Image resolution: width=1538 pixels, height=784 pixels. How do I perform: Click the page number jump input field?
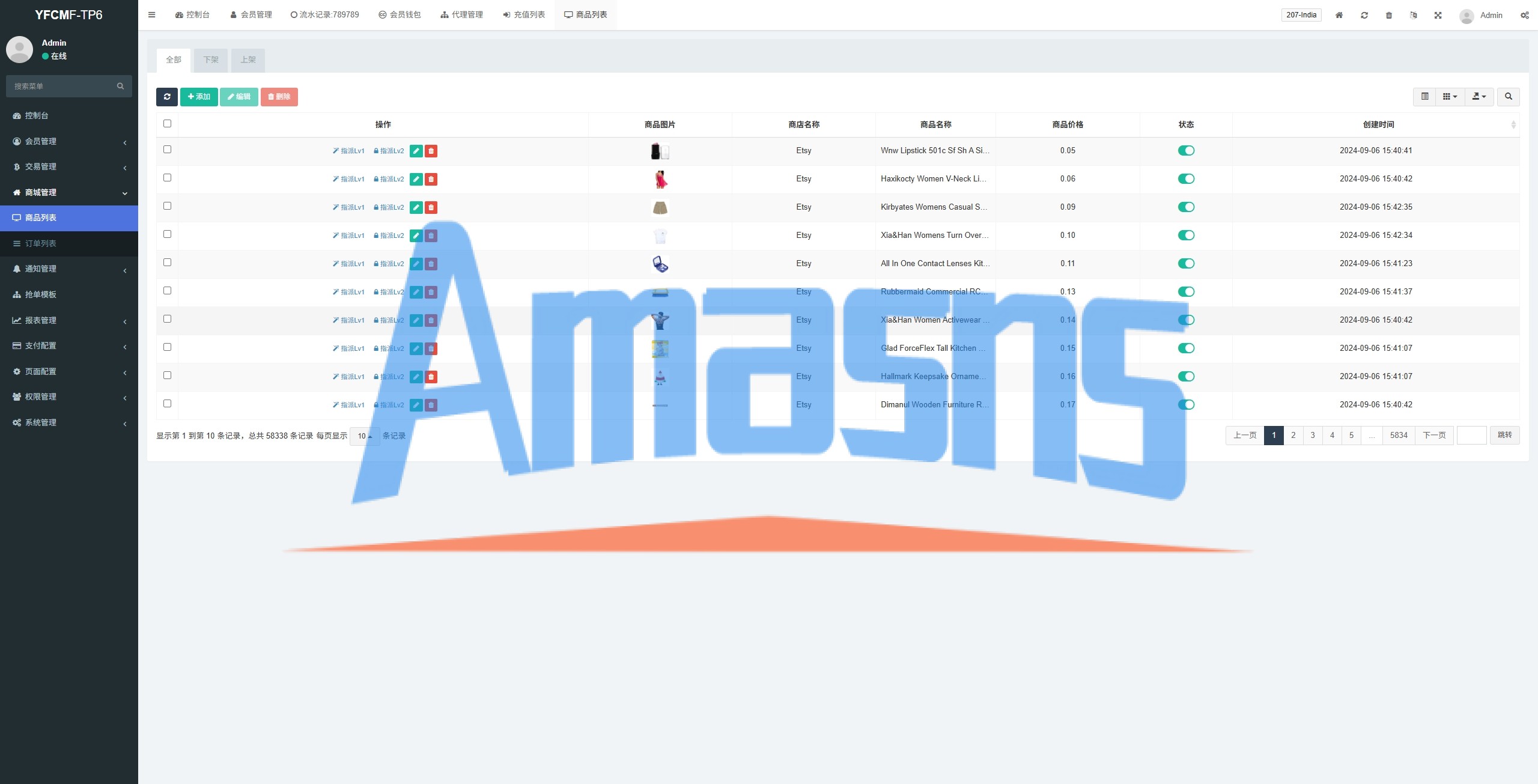(x=1472, y=436)
